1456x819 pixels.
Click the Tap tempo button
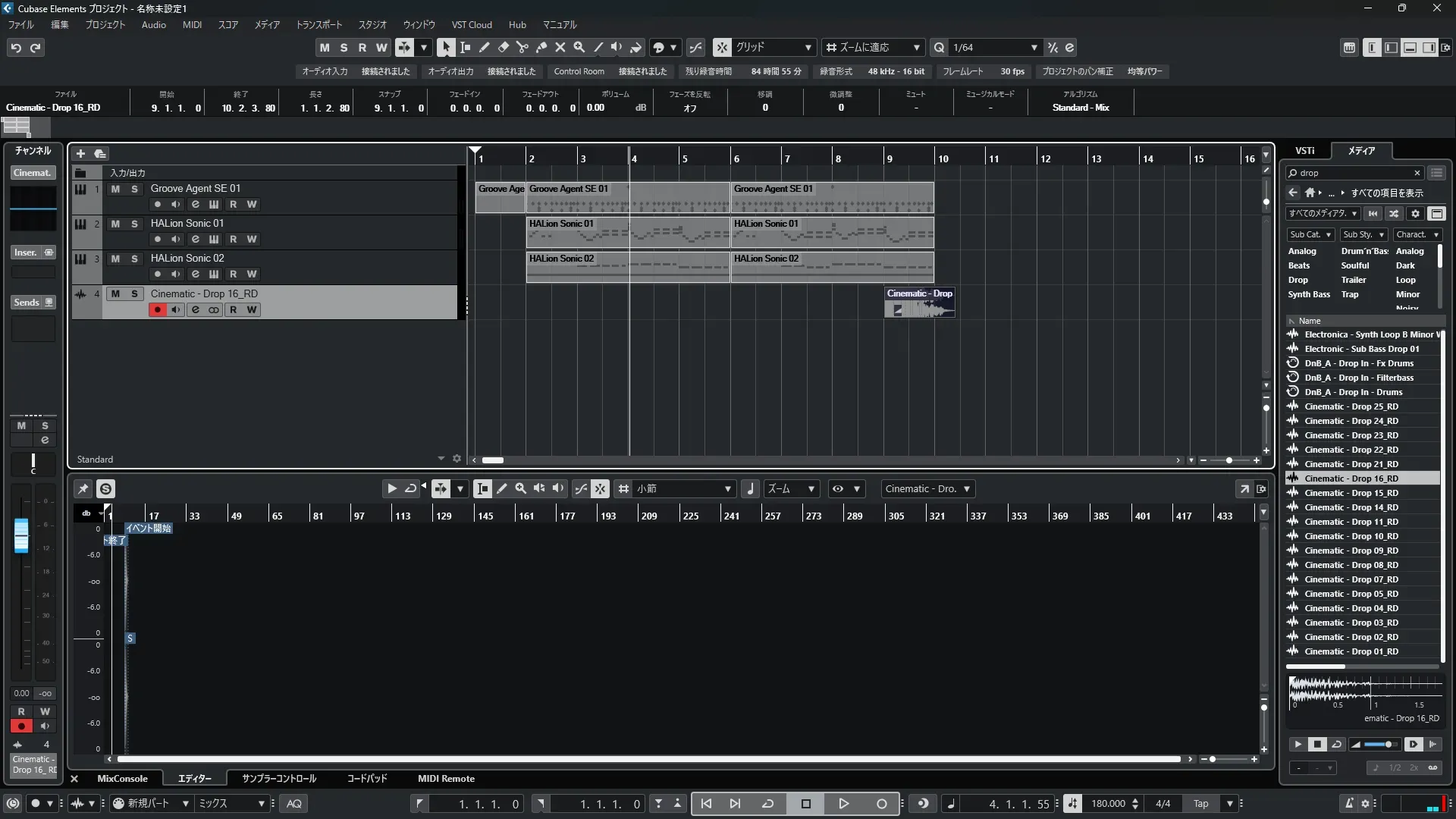click(x=1200, y=804)
